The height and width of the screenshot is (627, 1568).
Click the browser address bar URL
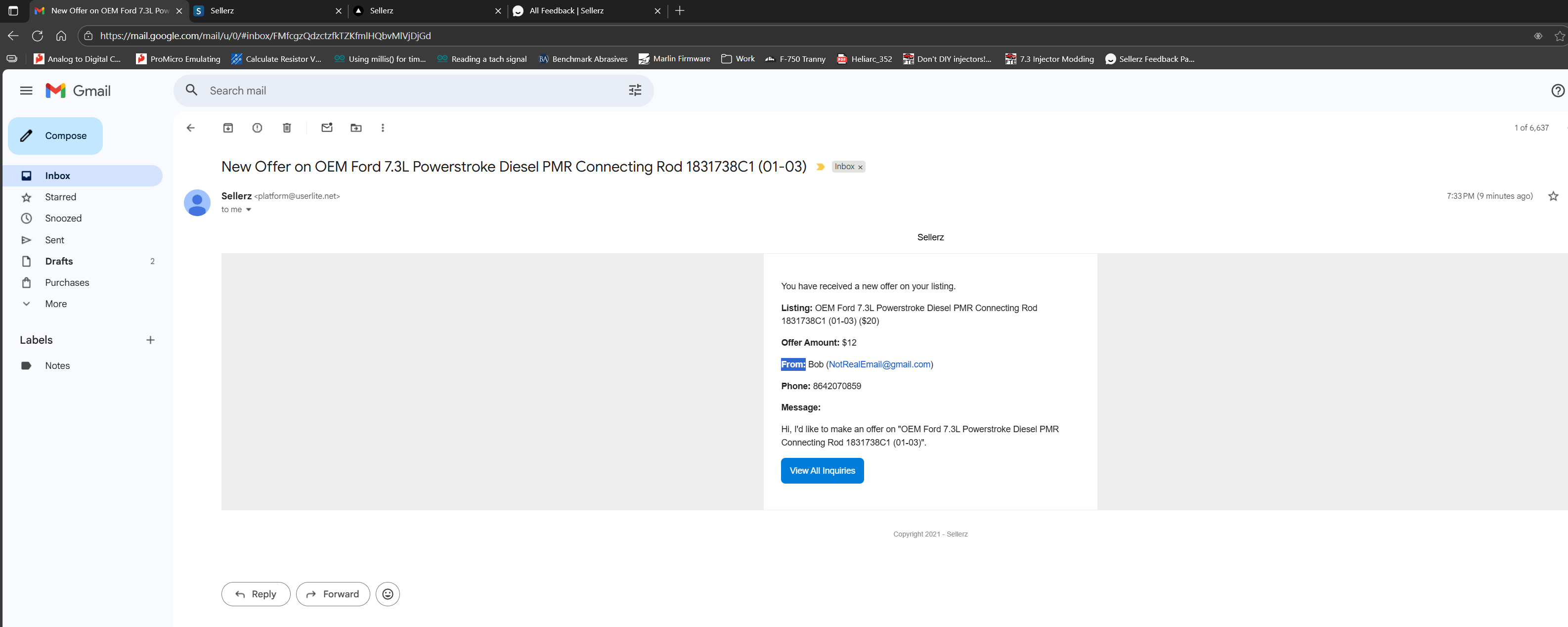point(265,36)
